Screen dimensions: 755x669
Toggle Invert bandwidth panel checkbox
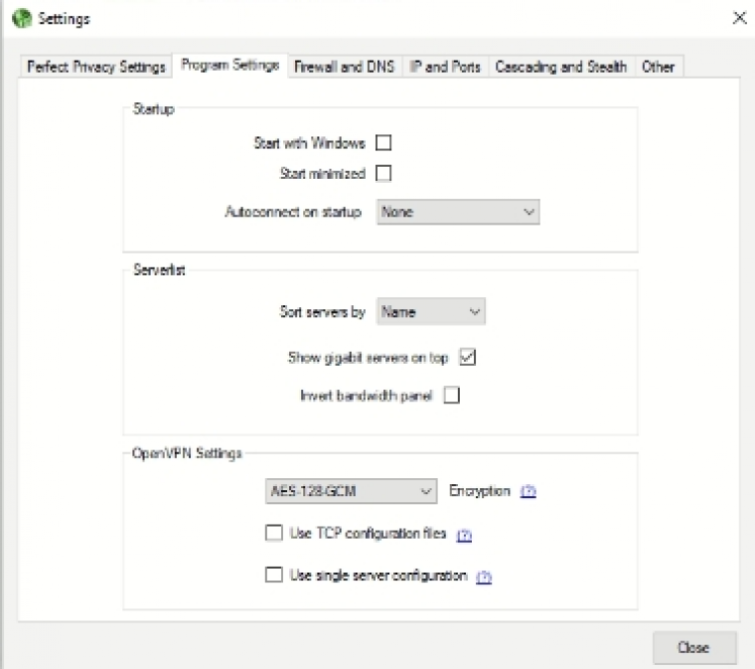452,395
